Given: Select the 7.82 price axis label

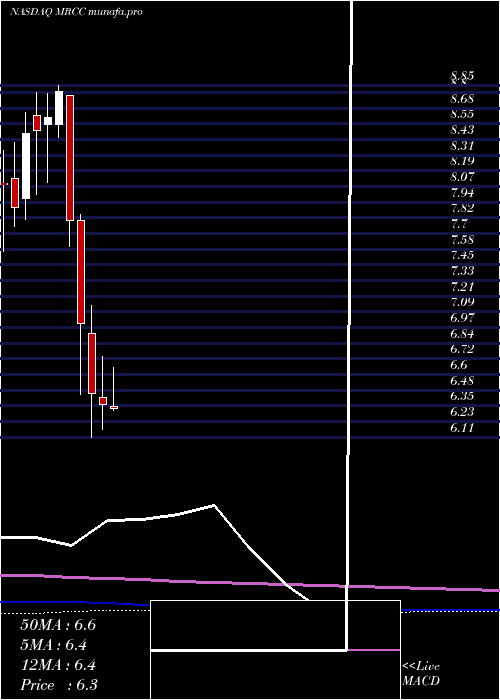Looking at the screenshot, I should click(462, 208).
